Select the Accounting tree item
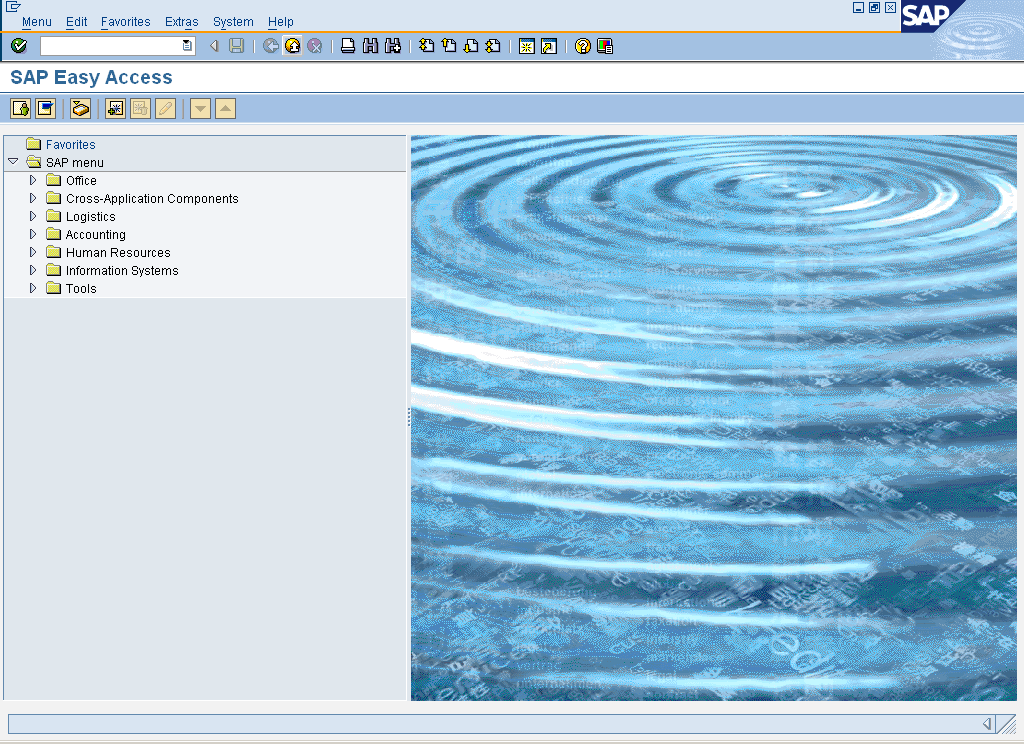 [x=95, y=235]
